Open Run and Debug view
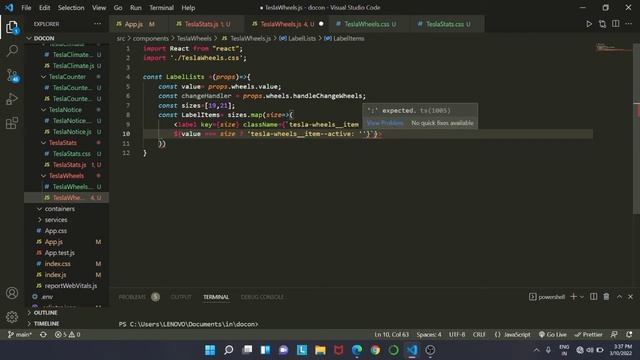 click(12, 99)
